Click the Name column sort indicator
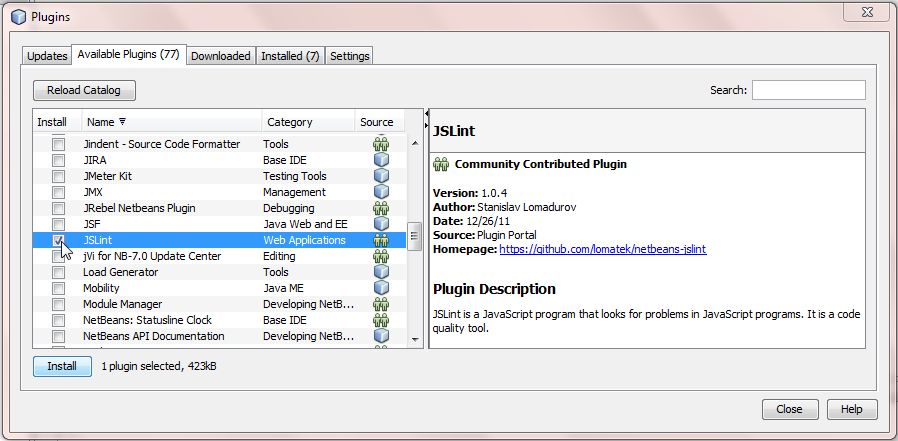 [122, 122]
